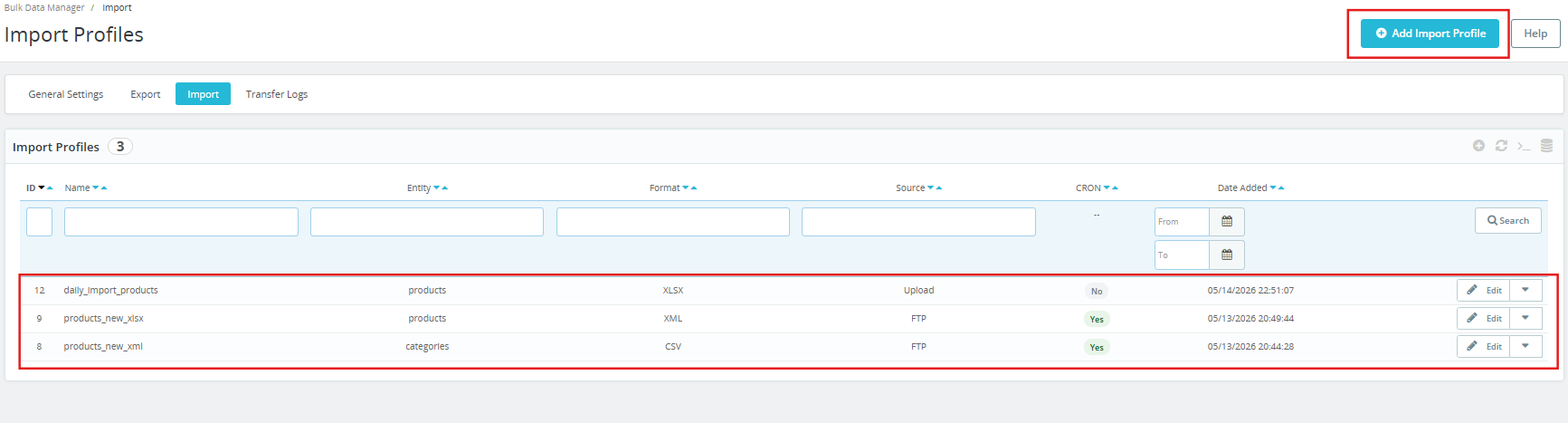The width and height of the screenshot is (1568, 423).
Task: Focus the ID filter field
Action: click(x=40, y=222)
